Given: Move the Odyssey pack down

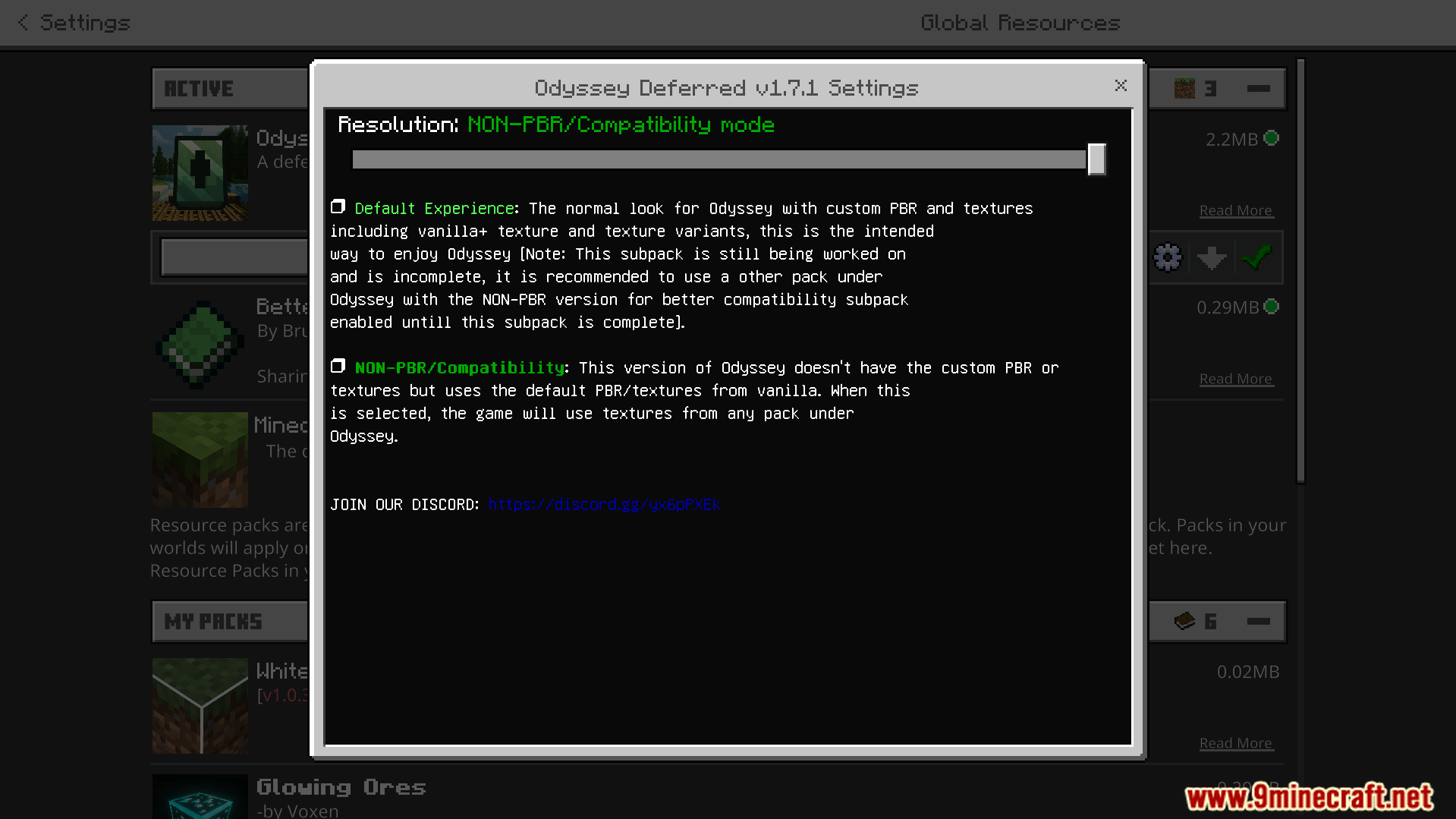Looking at the screenshot, I should point(1212,257).
